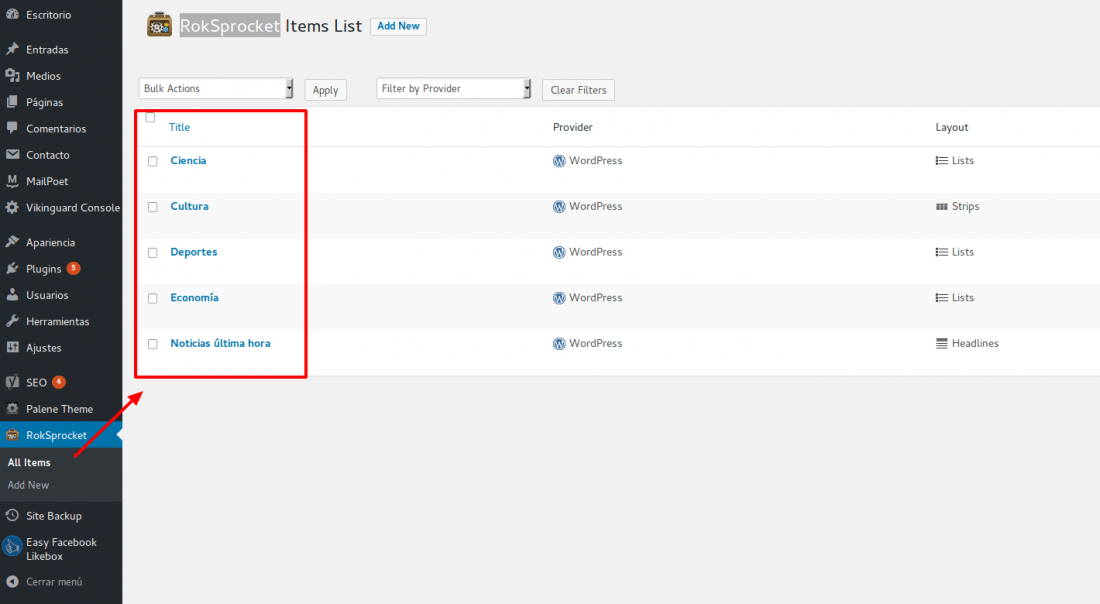The height and width of the screenshot is (604, 1100).
Task: Click the Páginas pages icon
Action: pyautogui.click(x=12, y=102)
